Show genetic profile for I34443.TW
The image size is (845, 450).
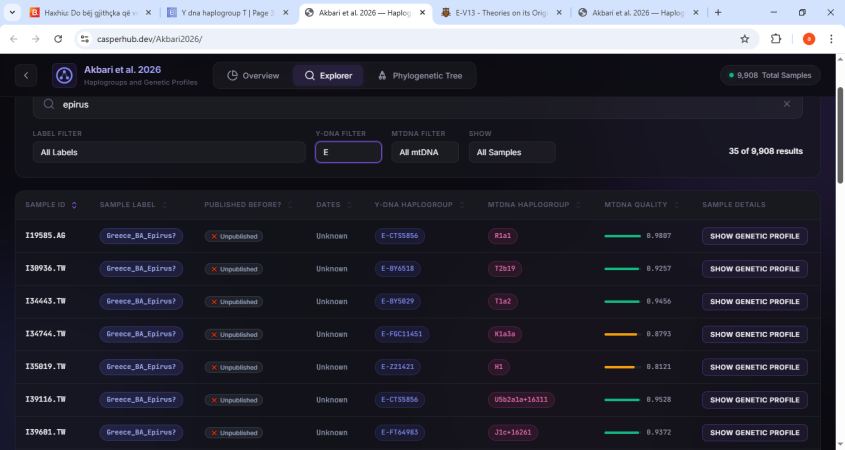click(754, 302)
